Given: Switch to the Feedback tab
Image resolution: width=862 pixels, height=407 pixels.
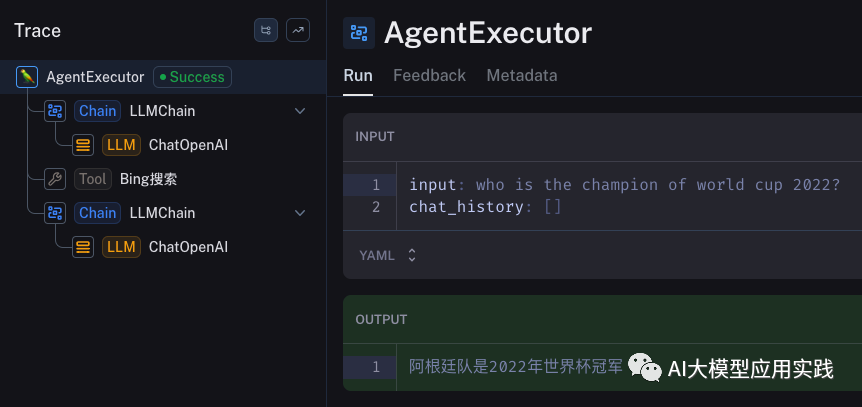Looking at the screenshot, I should (x=429, y=75).
